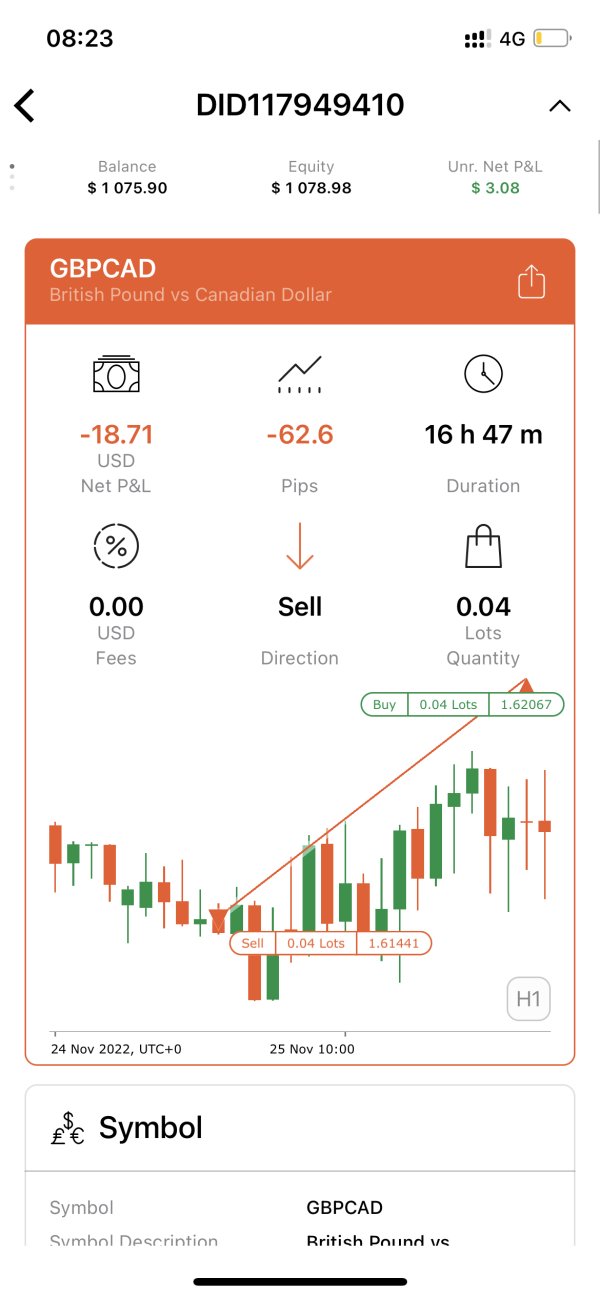Tap the Unr. Net P&L value

click(x=495, y=187)
